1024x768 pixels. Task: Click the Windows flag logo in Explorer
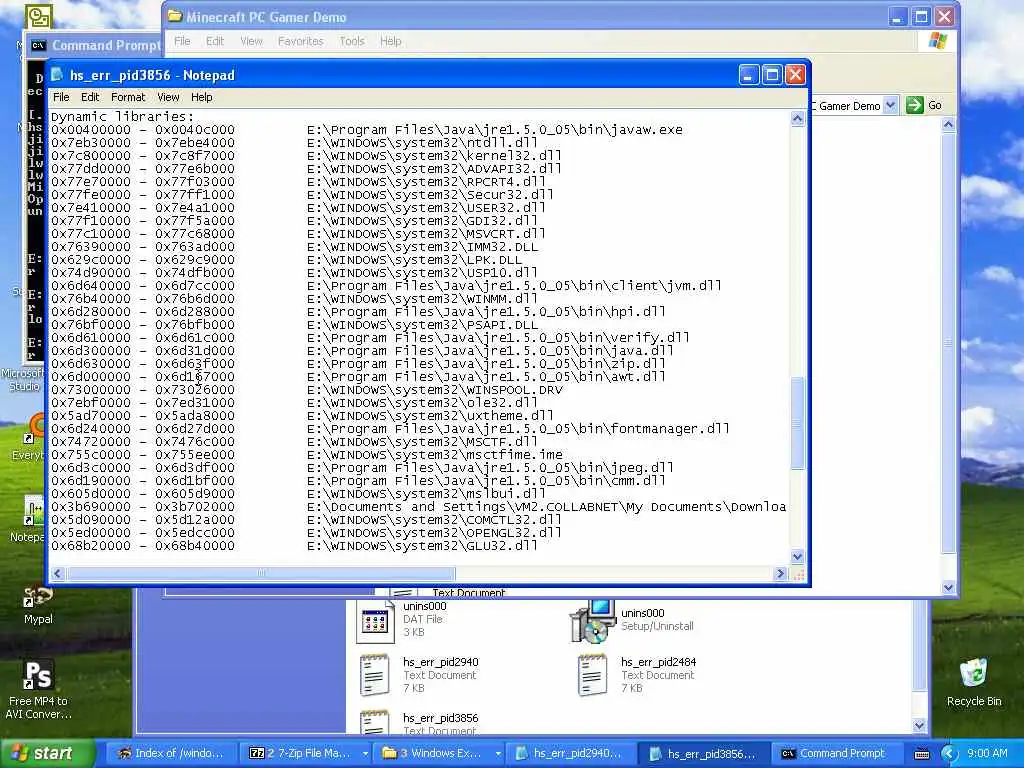pyautogui.click(x=938, y=40)
